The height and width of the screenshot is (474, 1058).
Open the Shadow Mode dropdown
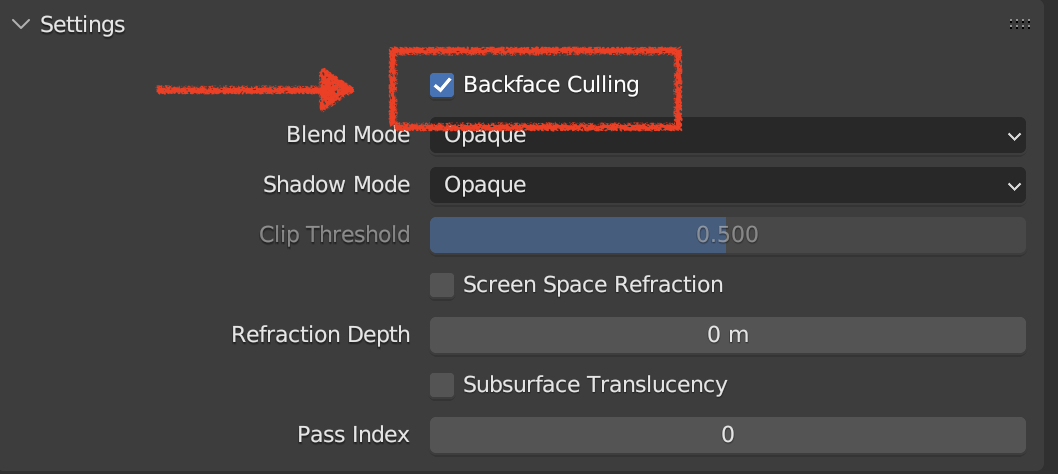tap(727, 185)
